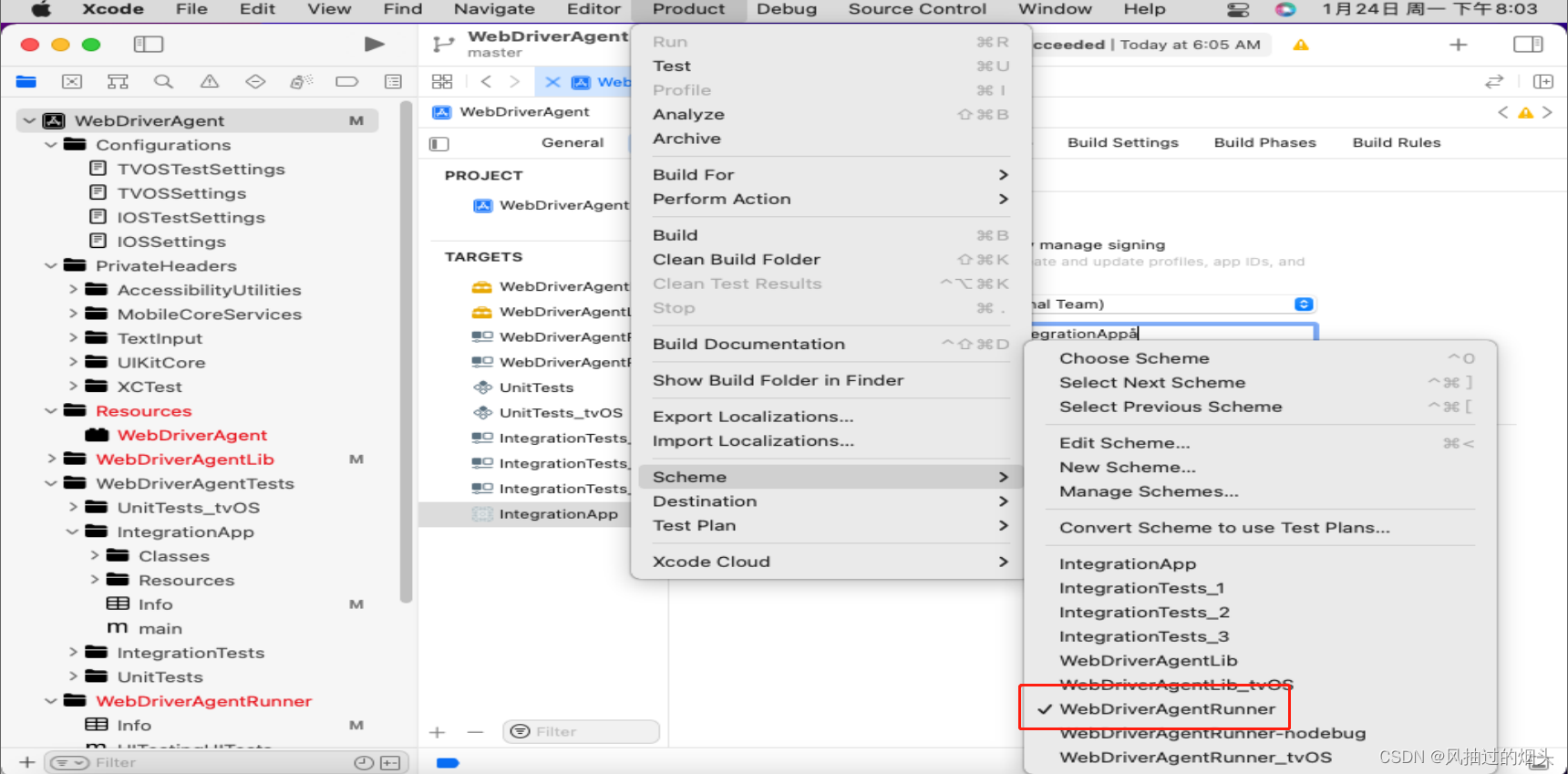Image resolution: width=1568 pixels, height=774 pixels.
Task: Collapse the IntegrationApp folder
Action: 72,532
